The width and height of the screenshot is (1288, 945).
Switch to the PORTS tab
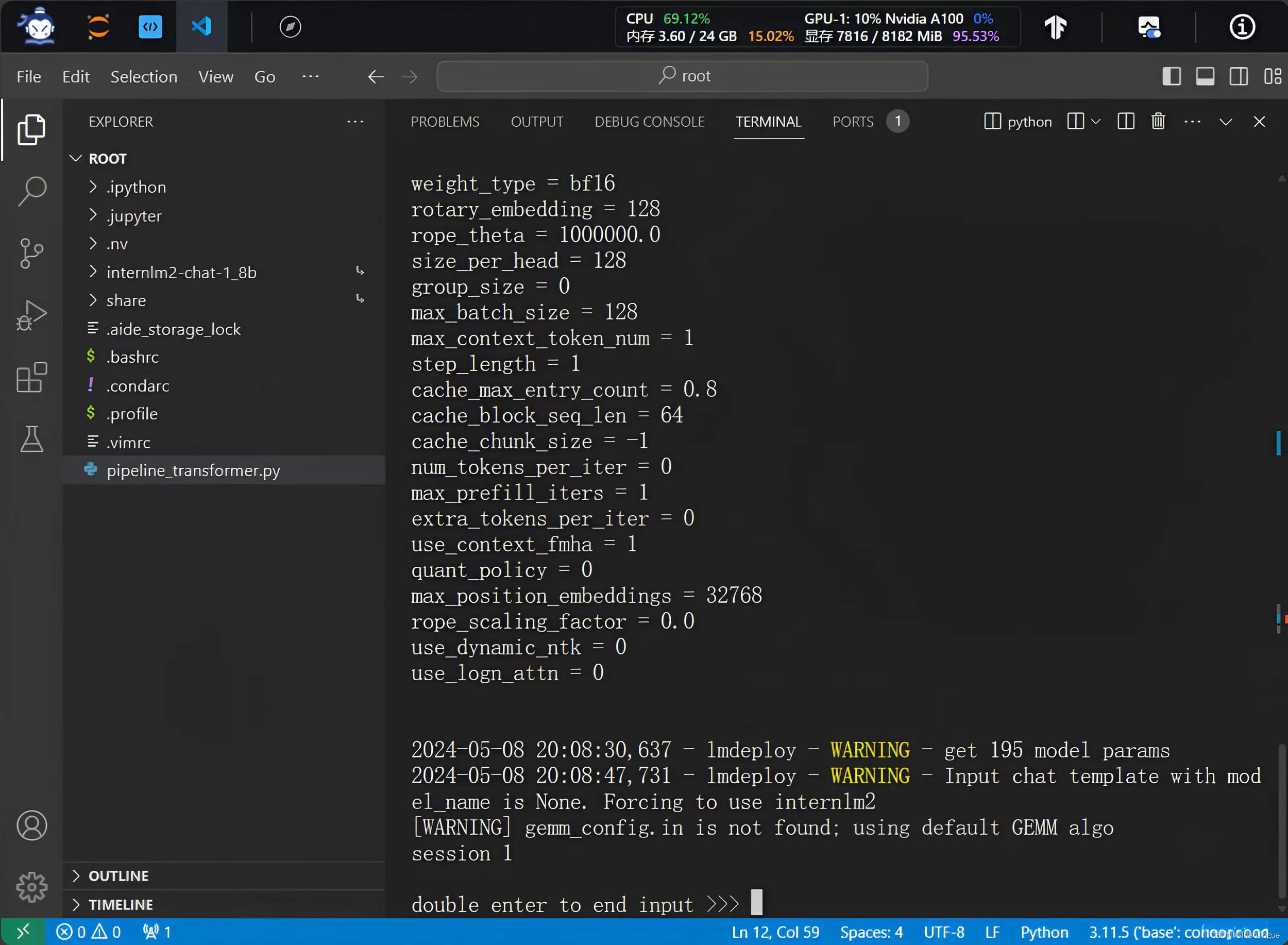pos(853,121)
